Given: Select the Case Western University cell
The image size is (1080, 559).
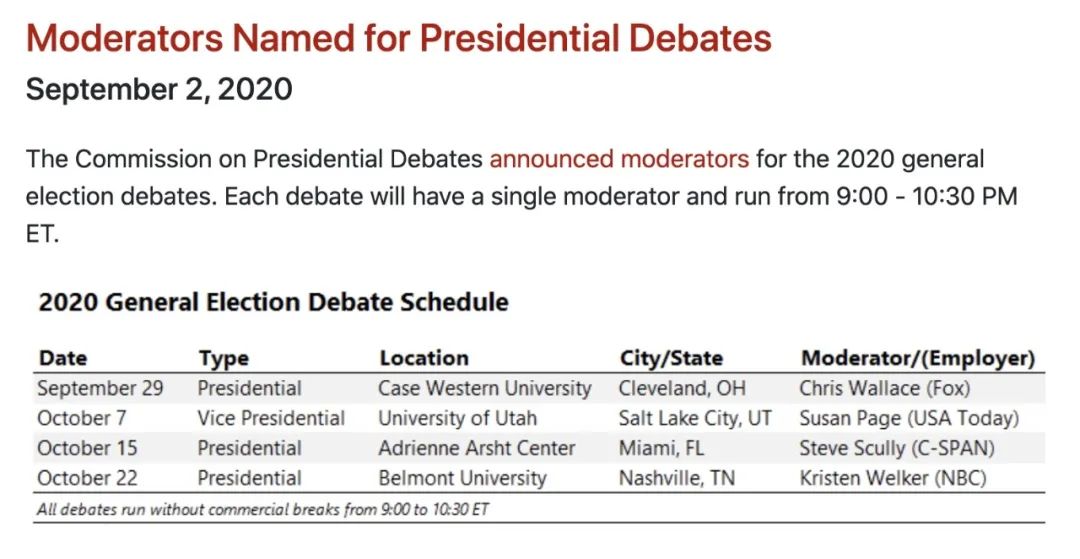Looking at the screenshot, I should (x=485, y=388).
